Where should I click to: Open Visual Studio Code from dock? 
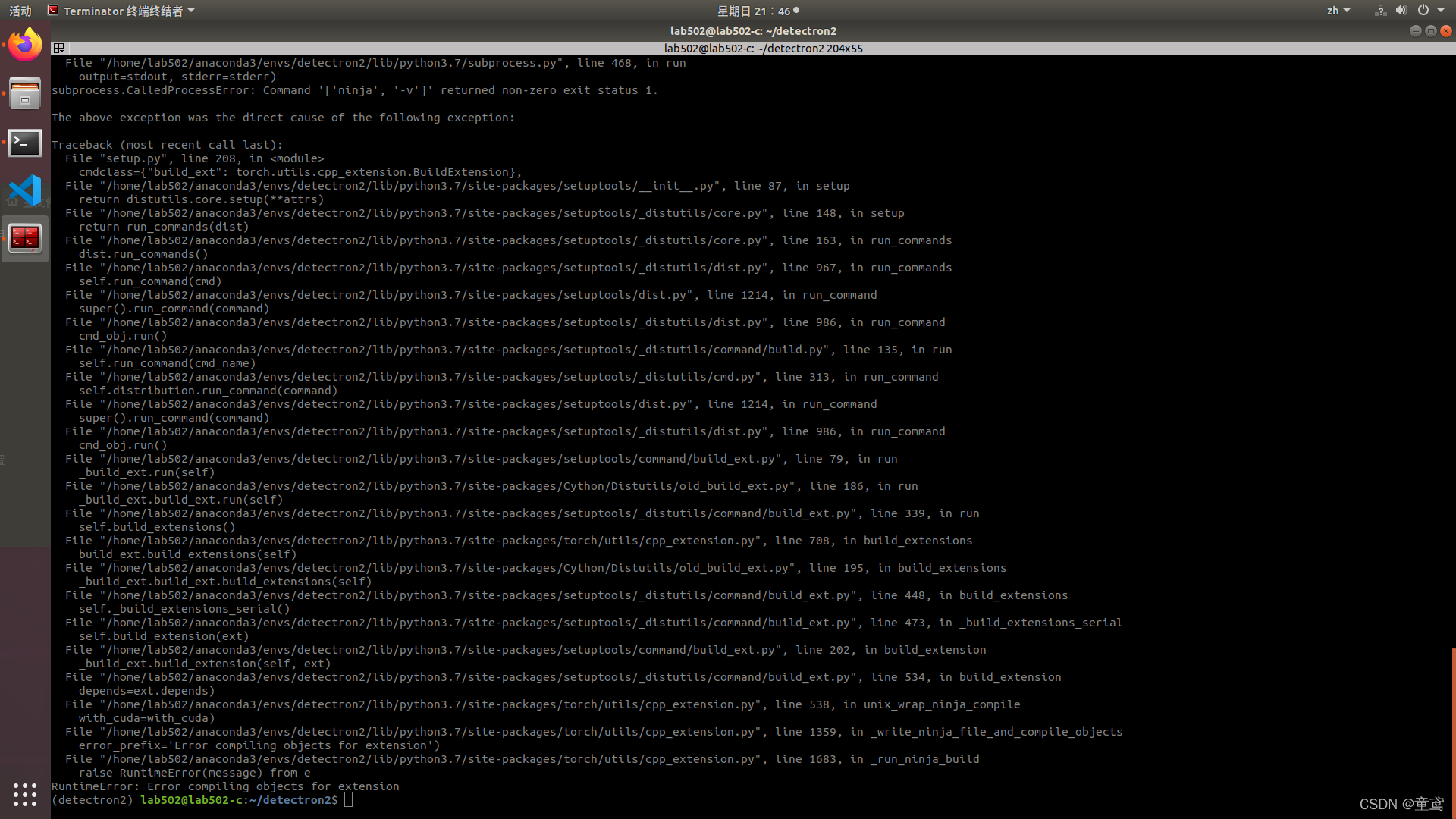(25, 190)
